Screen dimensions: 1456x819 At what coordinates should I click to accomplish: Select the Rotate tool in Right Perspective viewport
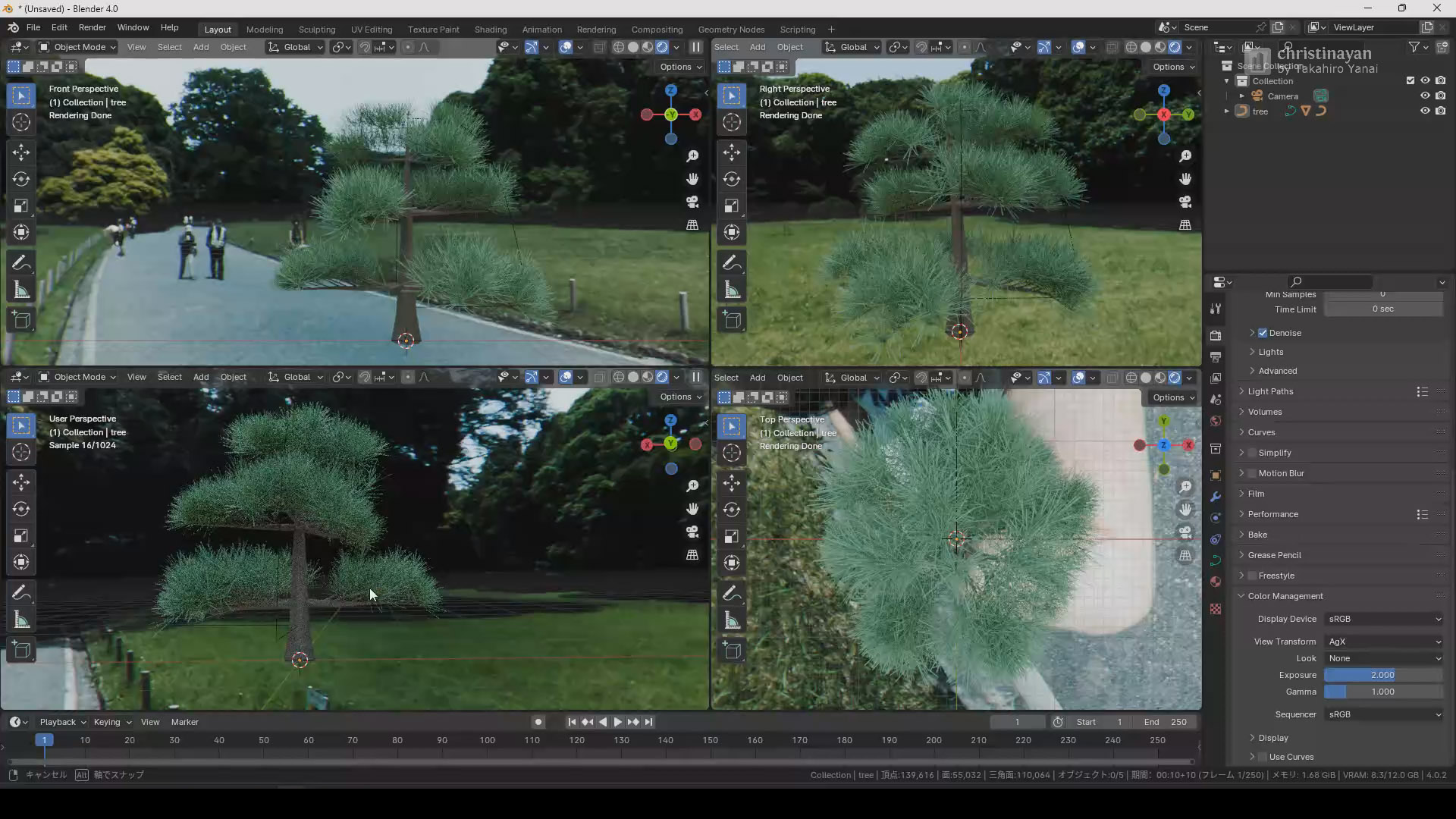[x=732, y=180]
